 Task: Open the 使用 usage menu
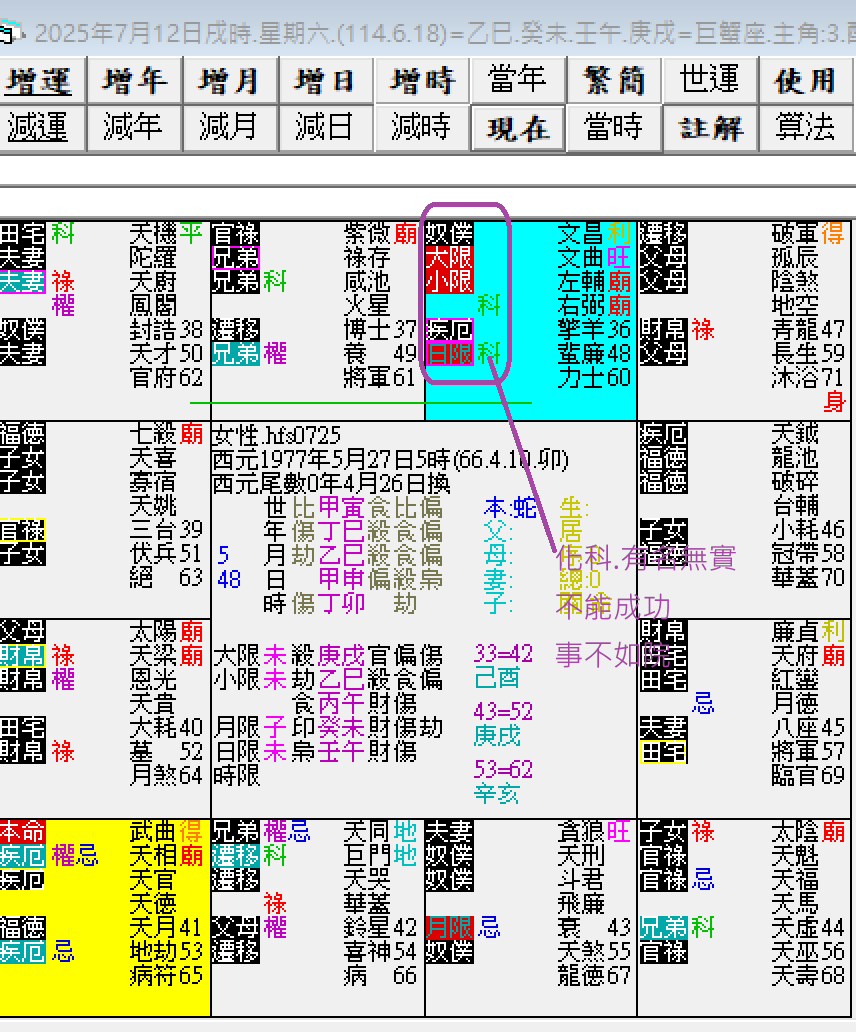coord(806,81)
